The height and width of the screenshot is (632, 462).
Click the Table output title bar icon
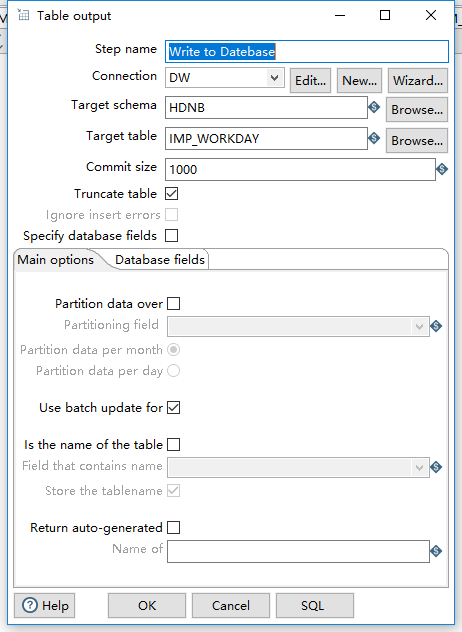coord(23,15)
